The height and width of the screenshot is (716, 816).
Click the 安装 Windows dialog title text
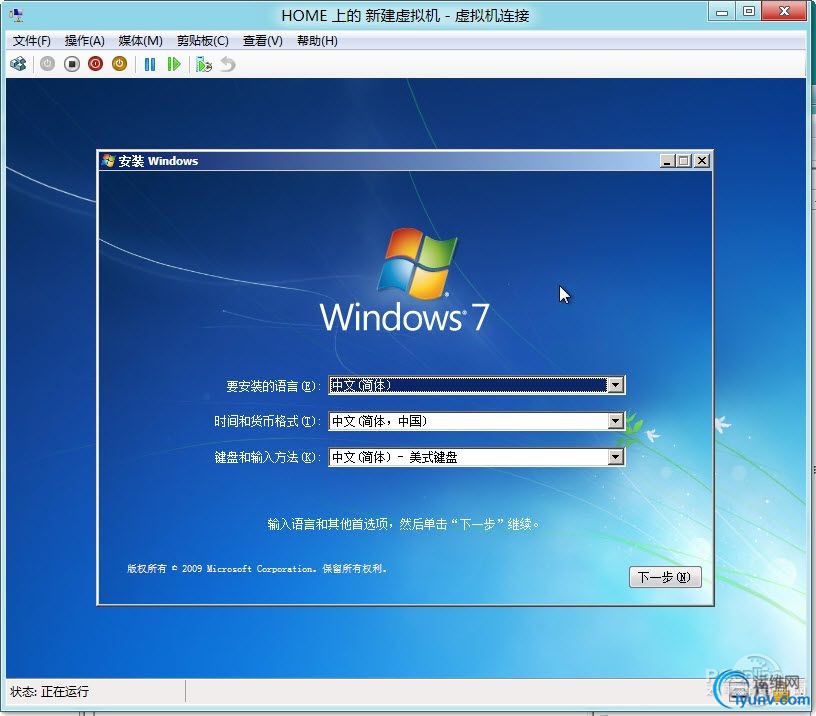pyautogui.click(x=158, y=161)
